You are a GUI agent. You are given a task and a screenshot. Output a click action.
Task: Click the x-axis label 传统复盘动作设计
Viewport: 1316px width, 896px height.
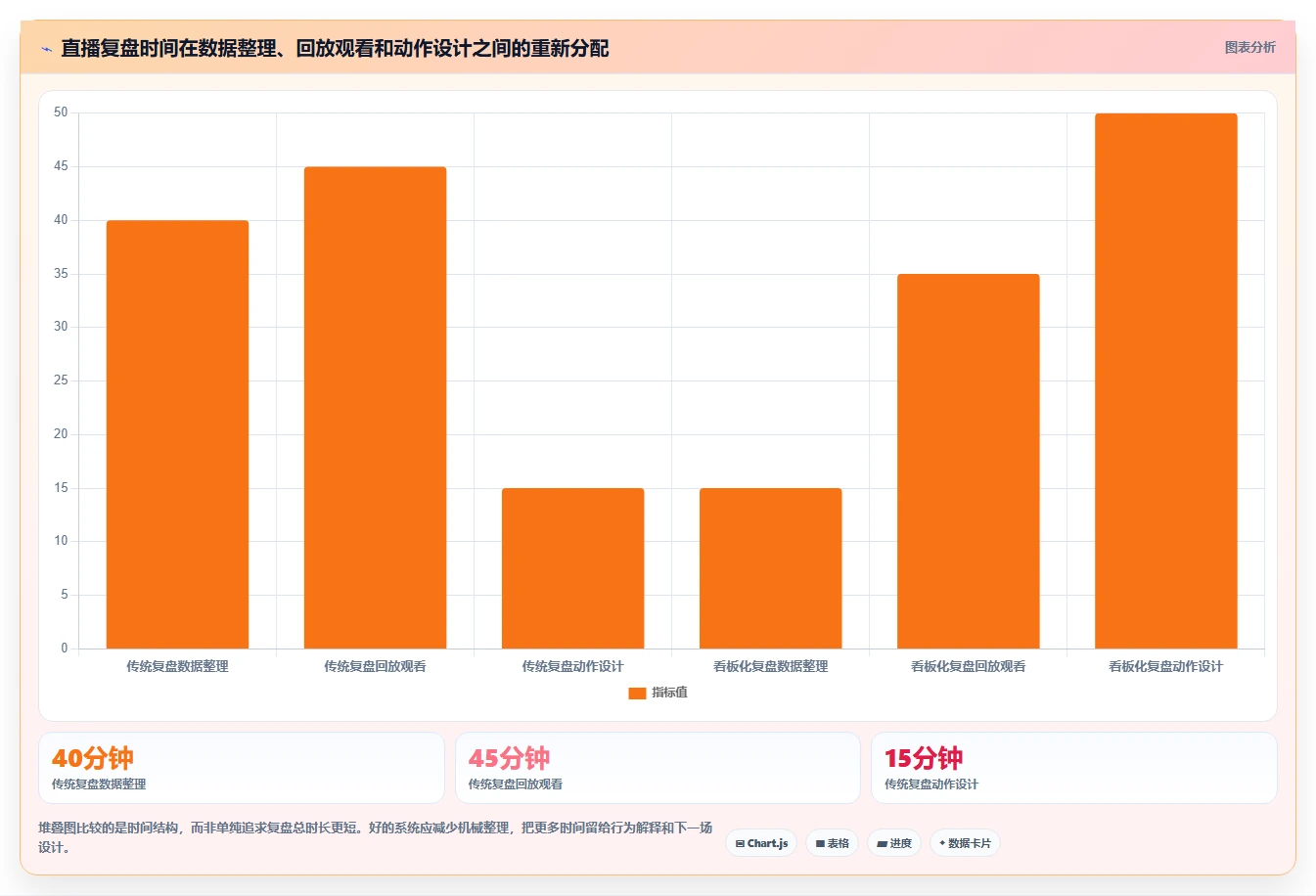point(572,666)
